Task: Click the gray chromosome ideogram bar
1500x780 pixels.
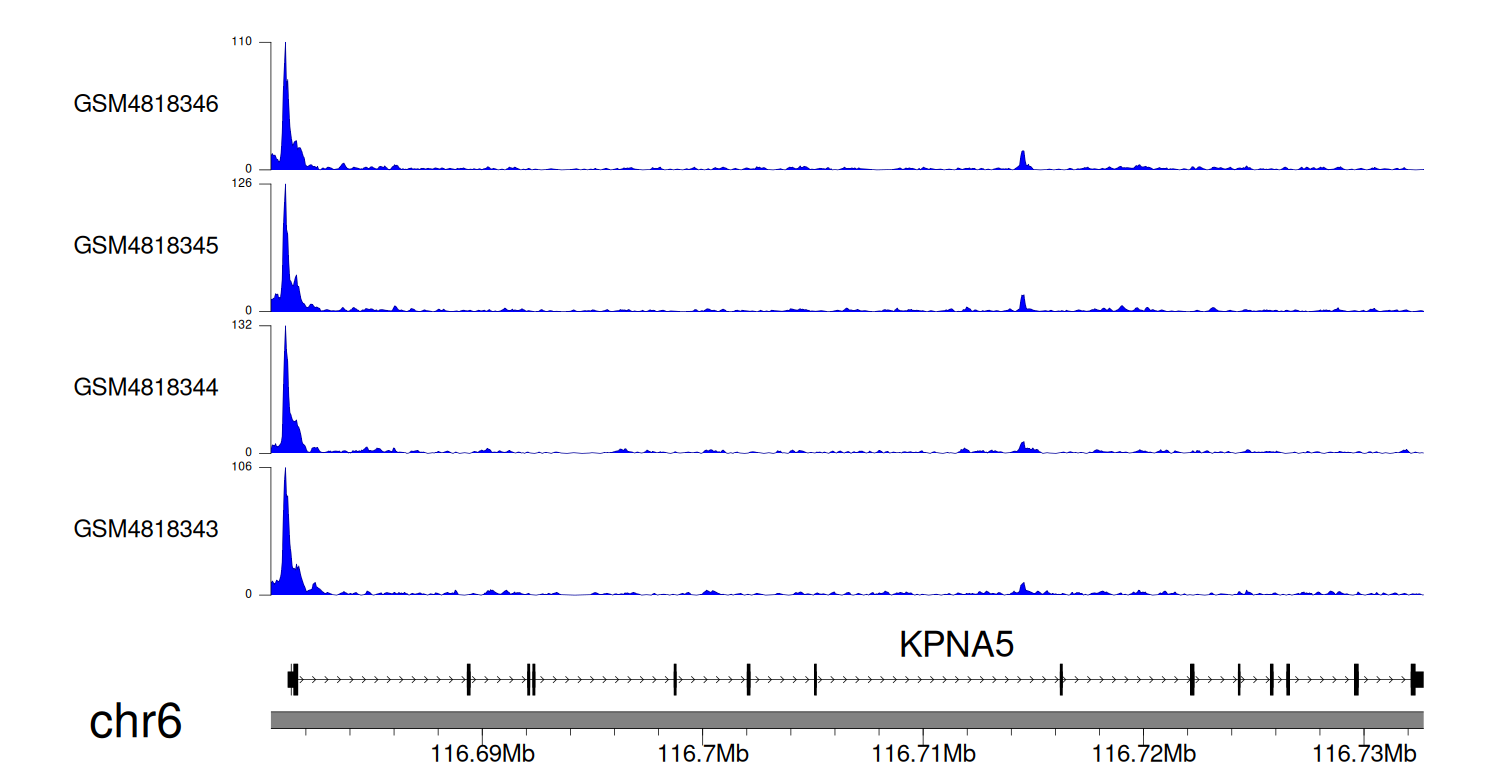Action: tap(846, 720)
